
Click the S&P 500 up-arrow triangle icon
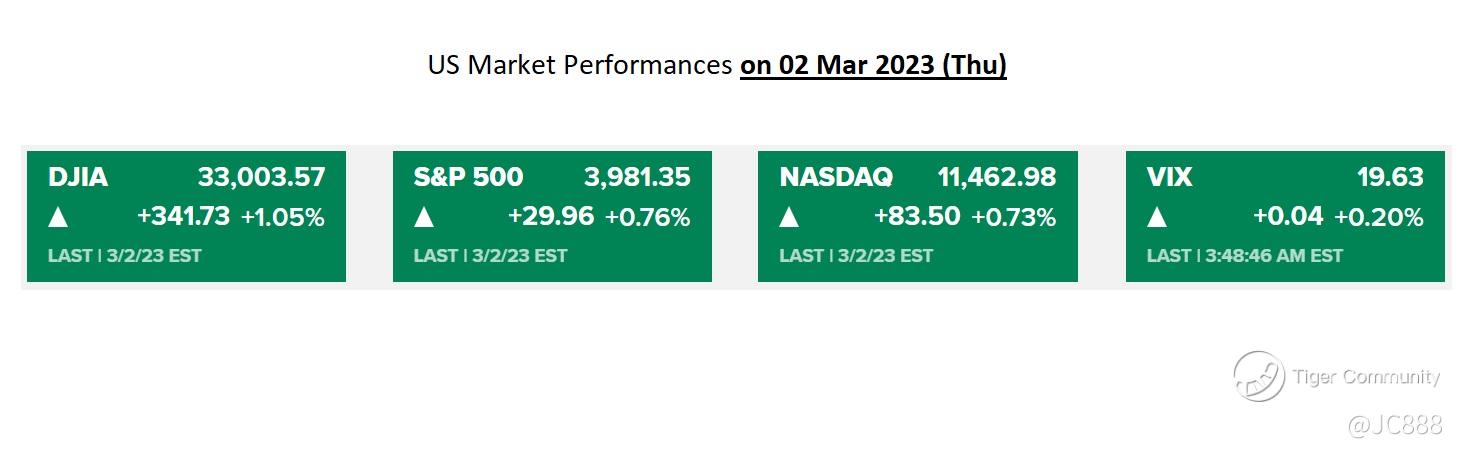[x=424, y=217]
